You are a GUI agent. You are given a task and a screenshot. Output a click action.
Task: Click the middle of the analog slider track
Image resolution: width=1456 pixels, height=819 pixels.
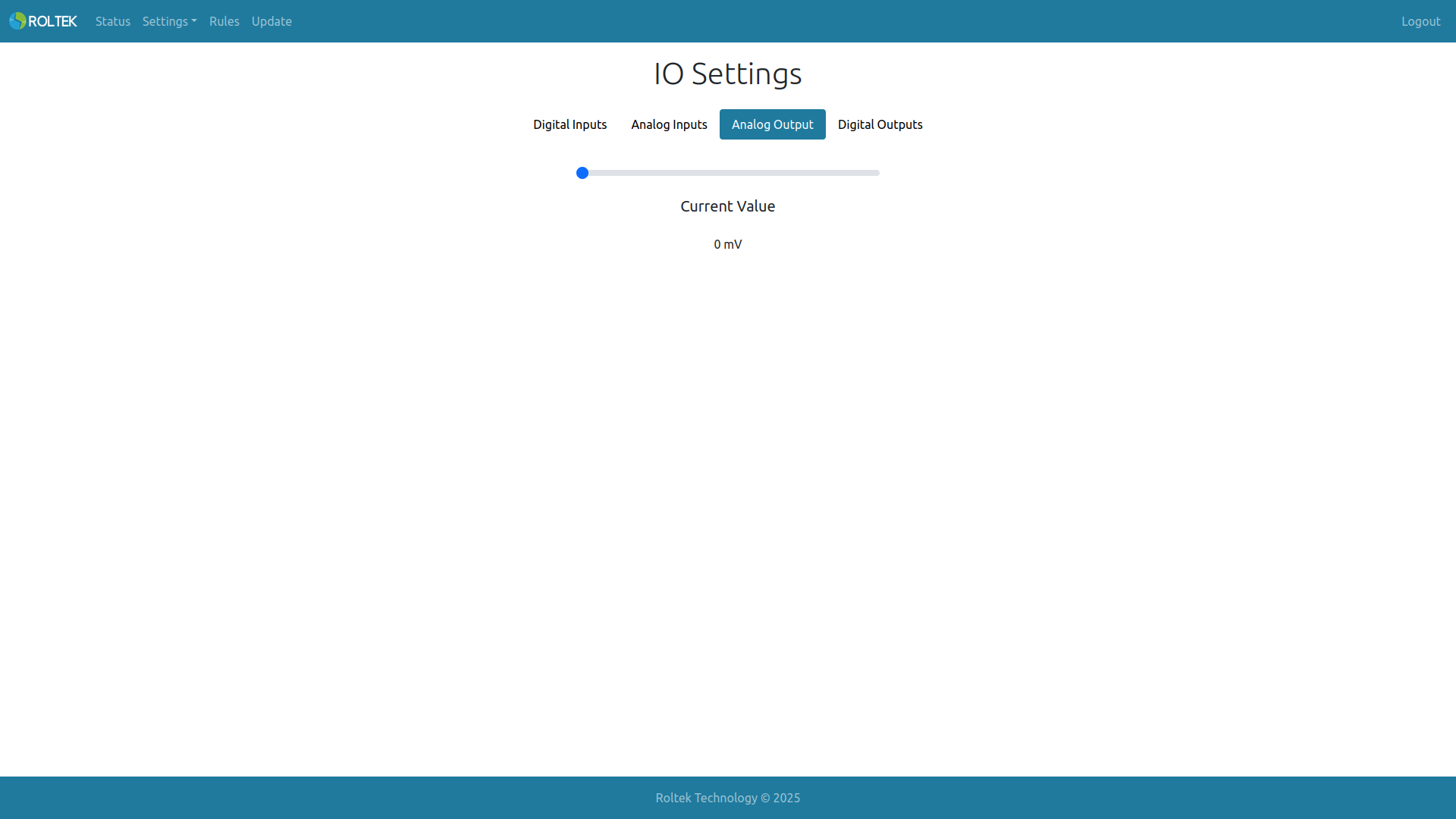tap(728, 173)
